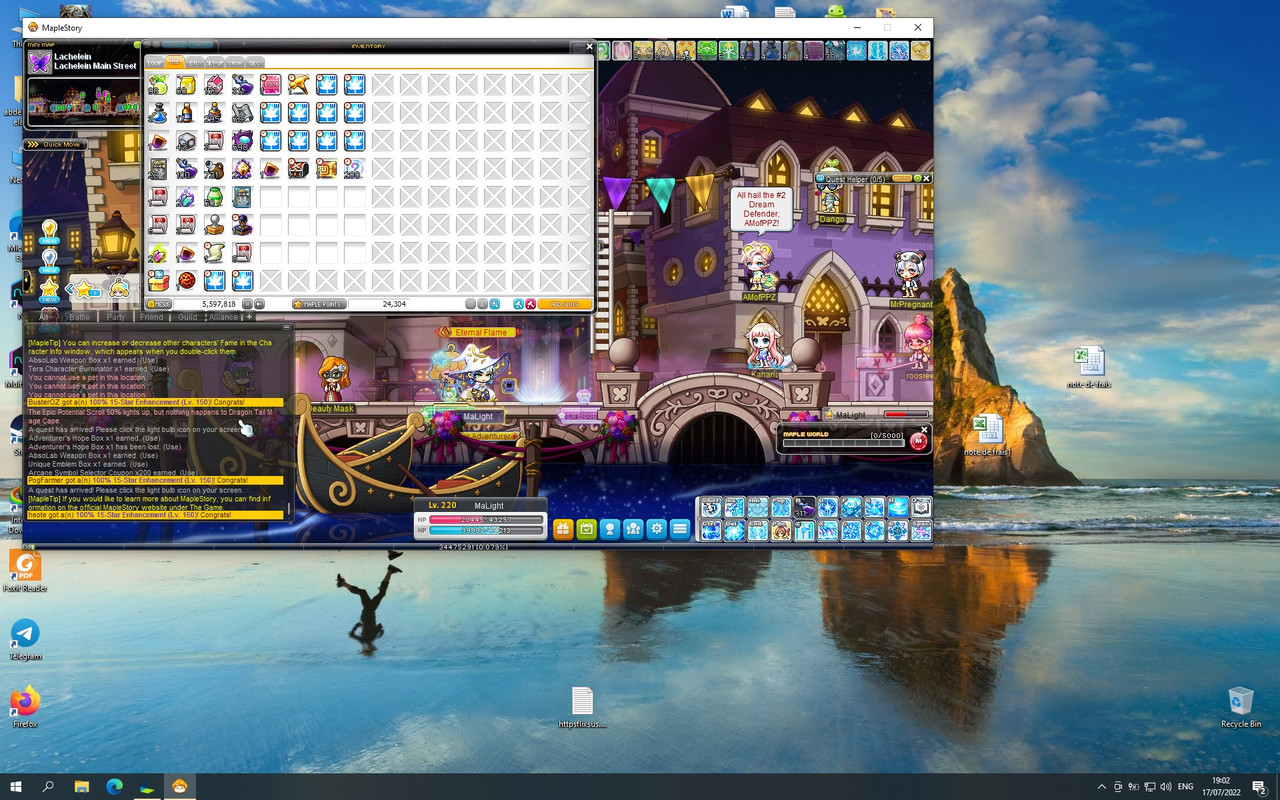Screen dimensions: 1280x800
Task: Open the Quick Move menu
Action: pyautogui.click(x=55, y=144)
